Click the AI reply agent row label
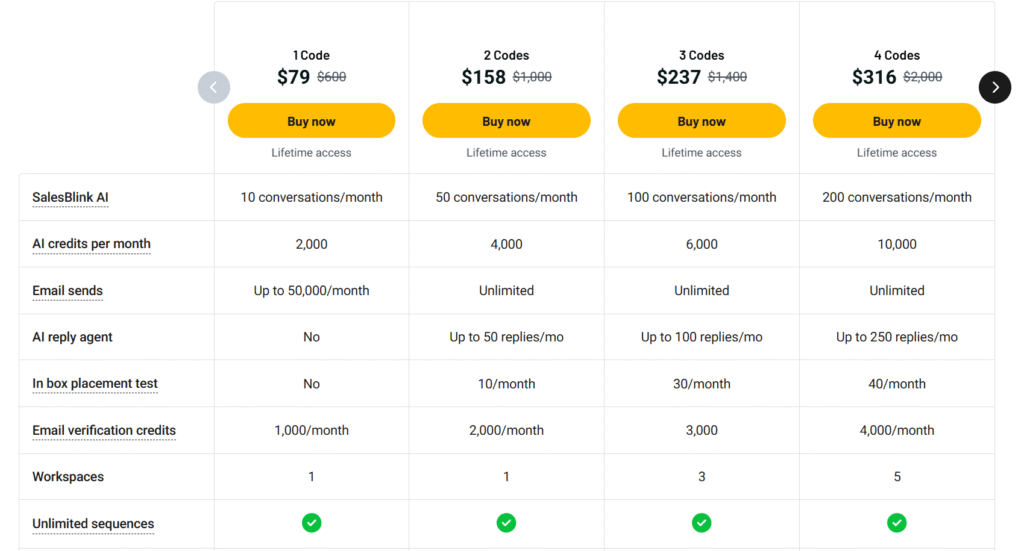Image resolution: width=1024 pixels, height=551 pixels. 72,337
